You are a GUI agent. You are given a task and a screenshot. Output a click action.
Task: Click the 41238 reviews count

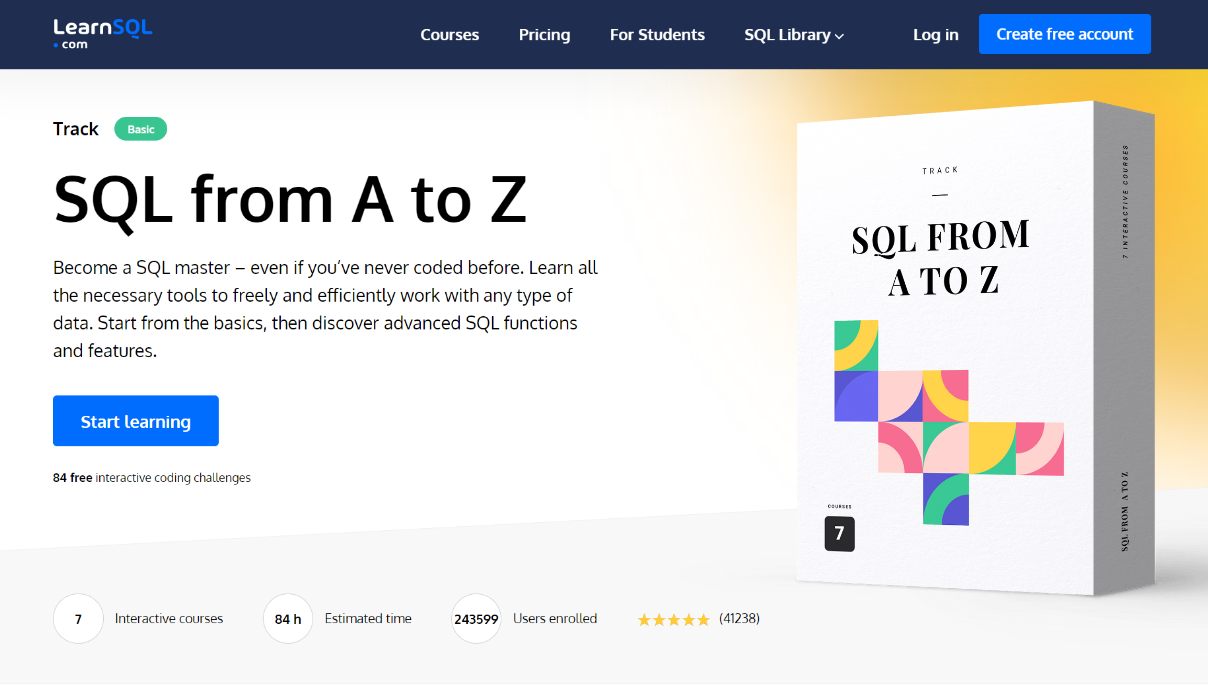point(739,618)
